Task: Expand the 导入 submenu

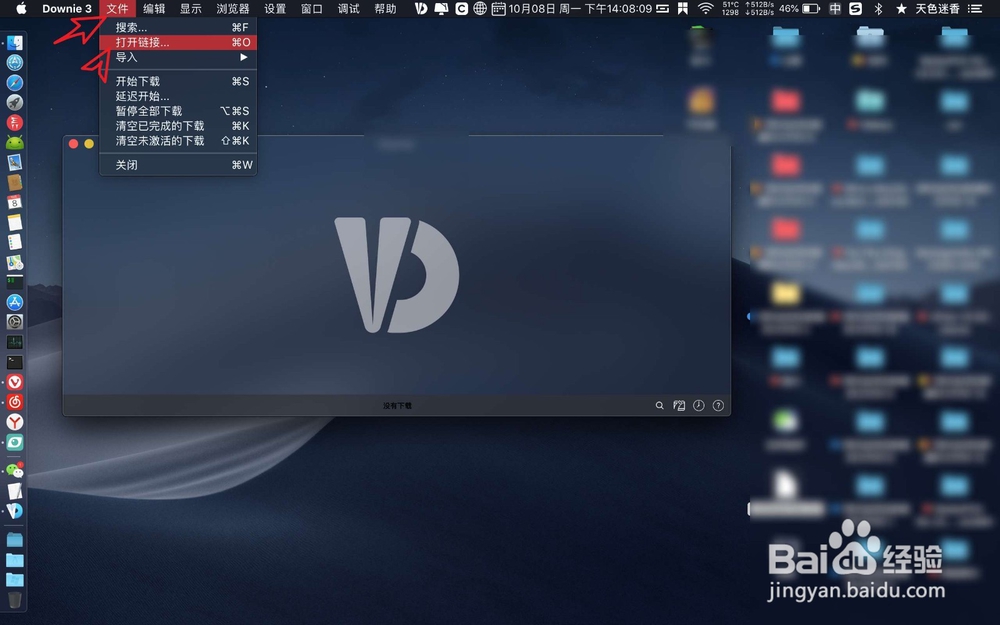Action: (178, 57)
